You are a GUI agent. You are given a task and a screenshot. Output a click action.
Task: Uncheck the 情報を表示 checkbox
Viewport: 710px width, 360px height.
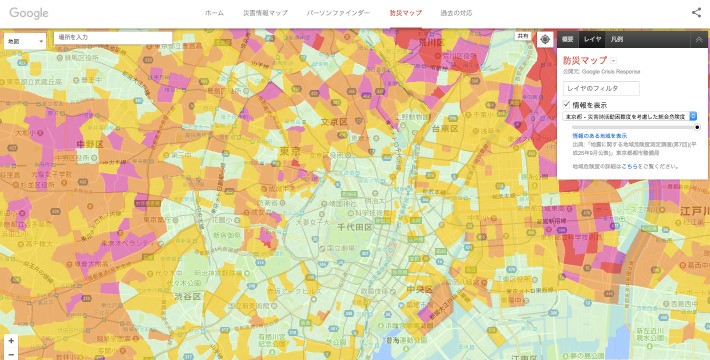point(566,105)
